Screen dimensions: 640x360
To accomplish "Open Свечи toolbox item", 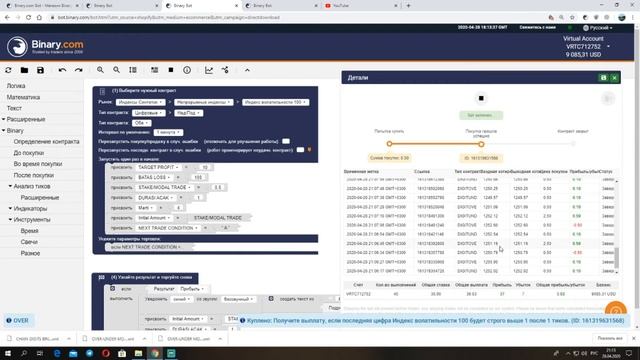I will 29,242.
